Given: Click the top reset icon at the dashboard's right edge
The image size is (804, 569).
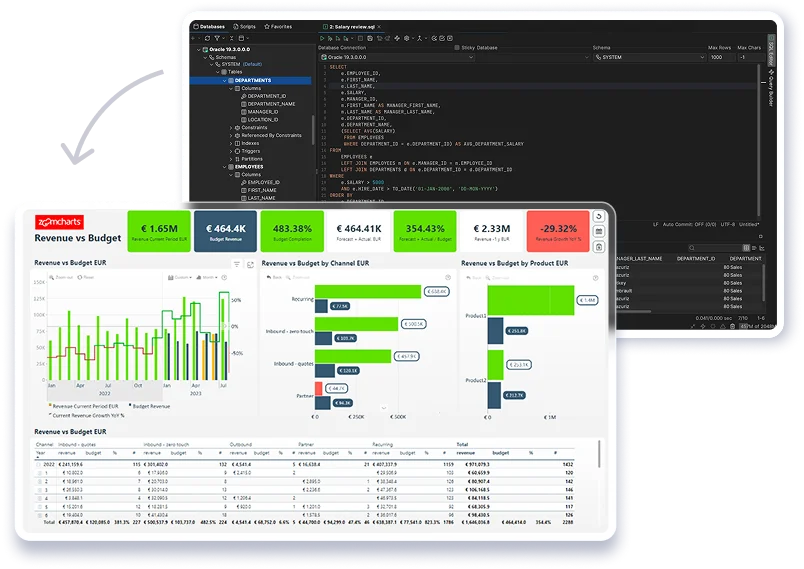Looking at the screenshot, I should click(598, 217).
